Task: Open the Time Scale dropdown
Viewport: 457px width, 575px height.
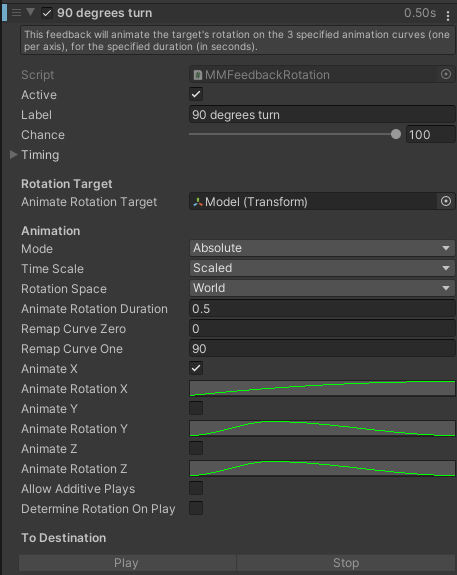Action: (322, 268)
